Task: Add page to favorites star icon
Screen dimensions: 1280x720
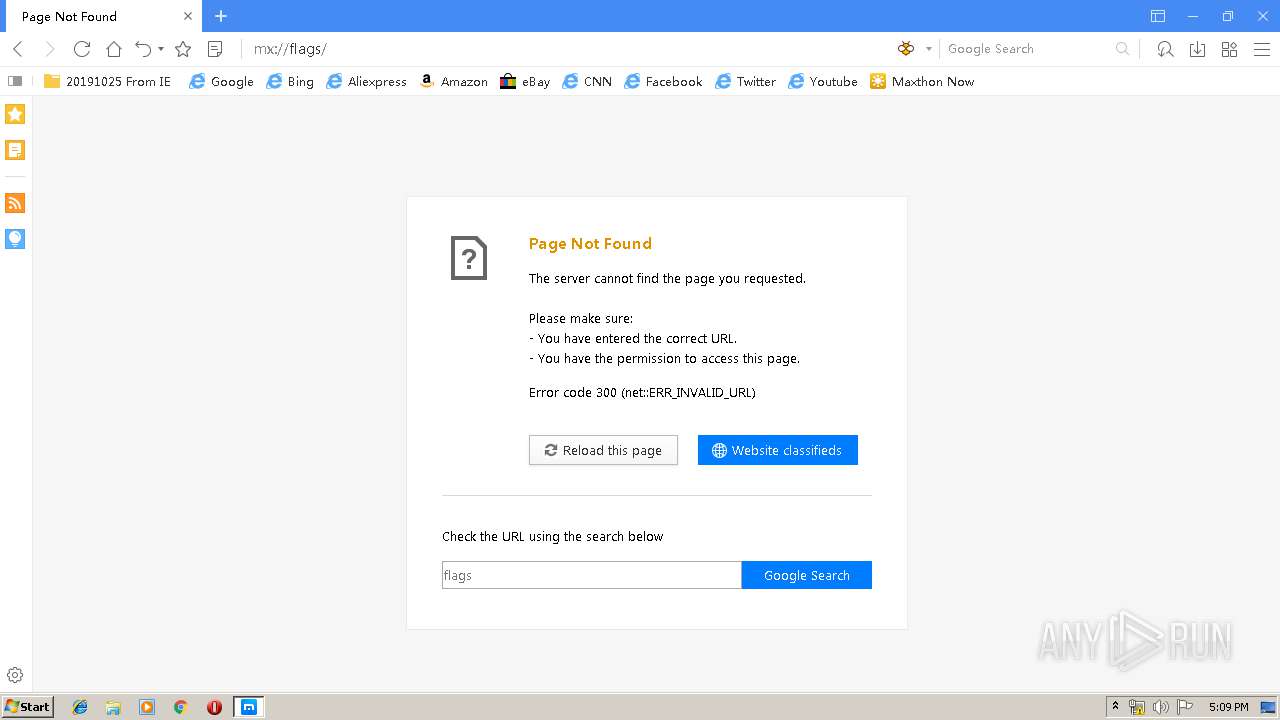Action: coord(183,49)
